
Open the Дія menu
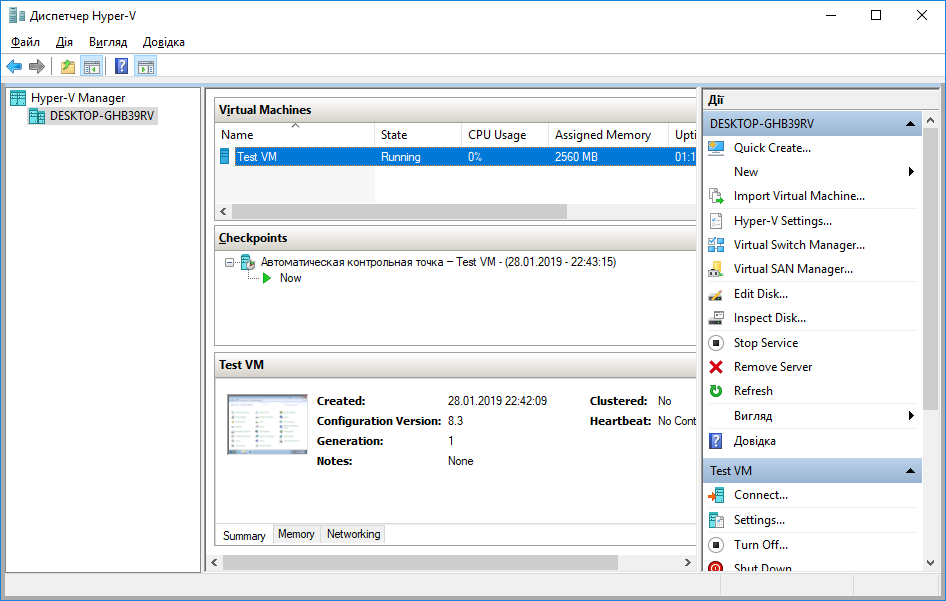[x=64, y=42]
